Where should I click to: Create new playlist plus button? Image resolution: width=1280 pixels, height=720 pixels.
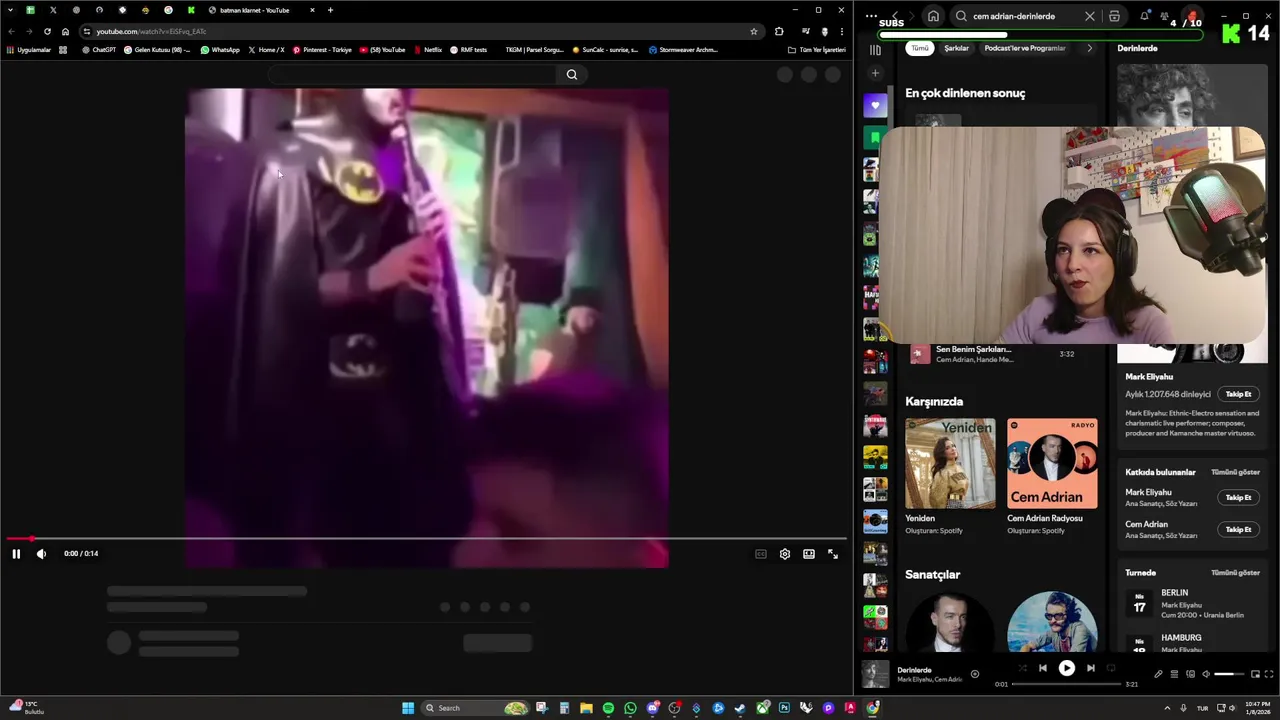(875, 73)
